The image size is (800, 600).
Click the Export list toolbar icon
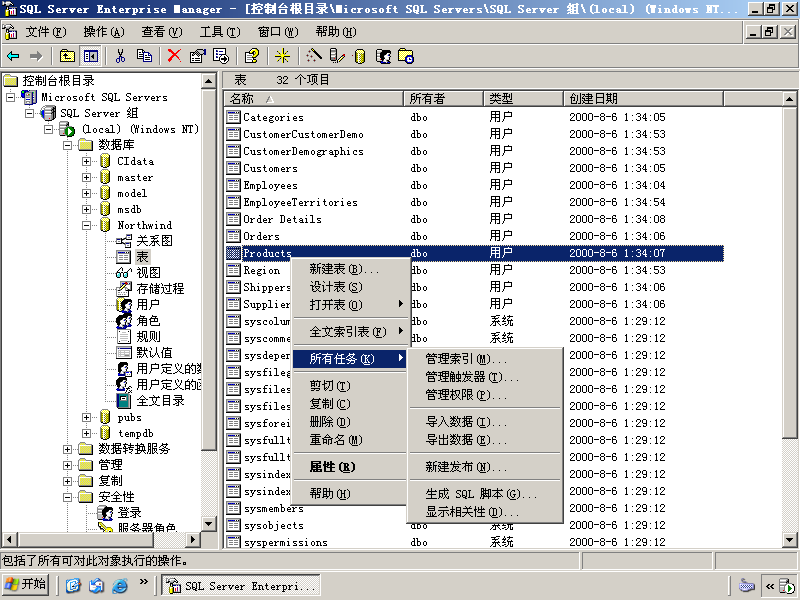(x=221, y=56)
